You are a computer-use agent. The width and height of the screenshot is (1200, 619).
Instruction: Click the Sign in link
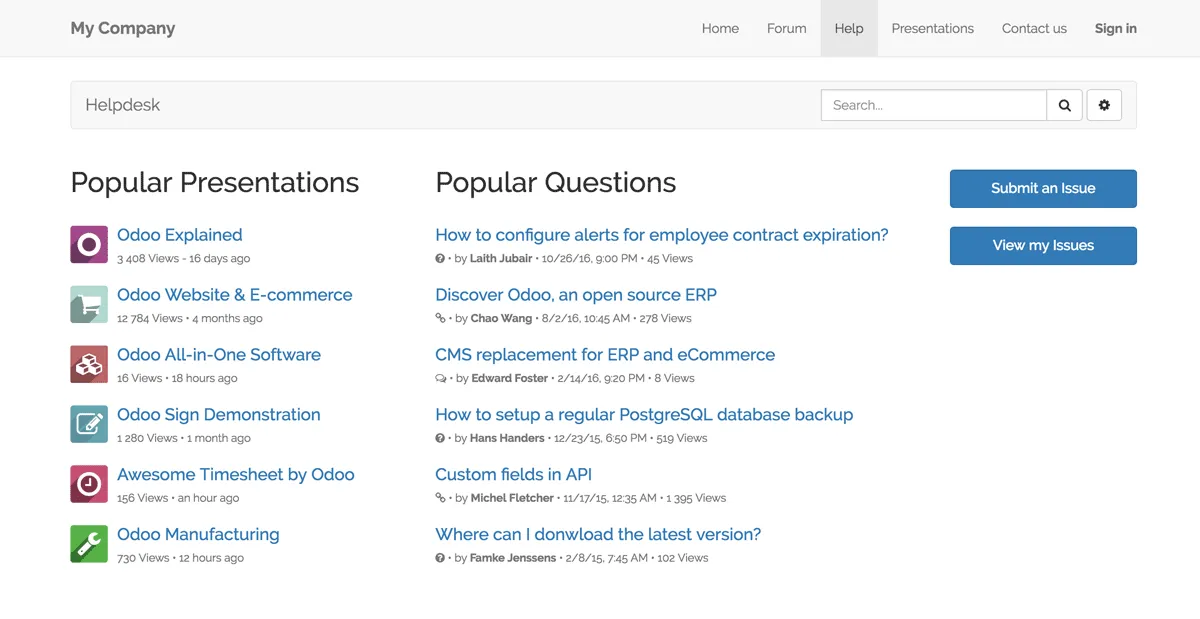1115,28
